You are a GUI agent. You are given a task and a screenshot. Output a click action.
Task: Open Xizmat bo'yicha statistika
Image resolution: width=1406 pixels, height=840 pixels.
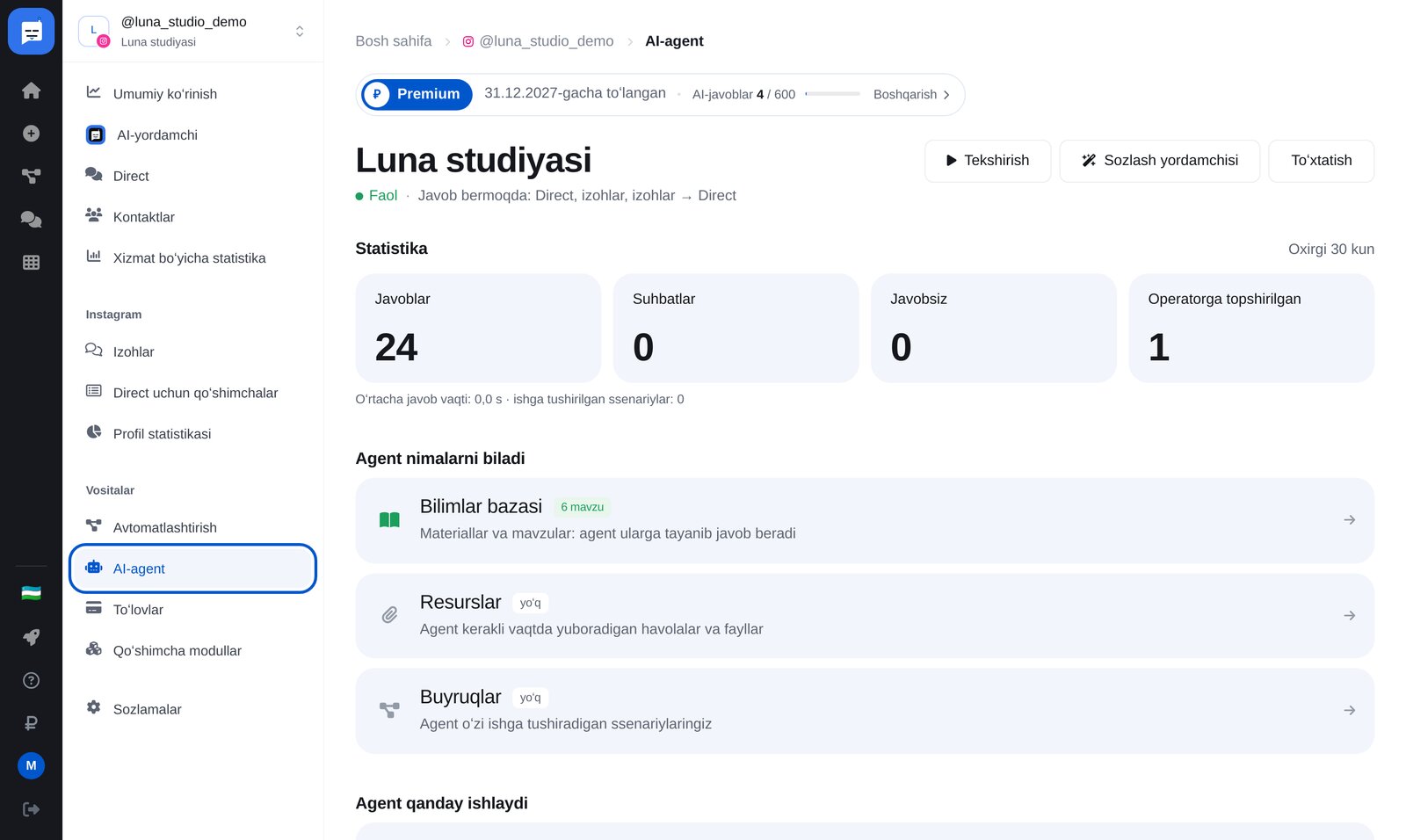[192, 257]
